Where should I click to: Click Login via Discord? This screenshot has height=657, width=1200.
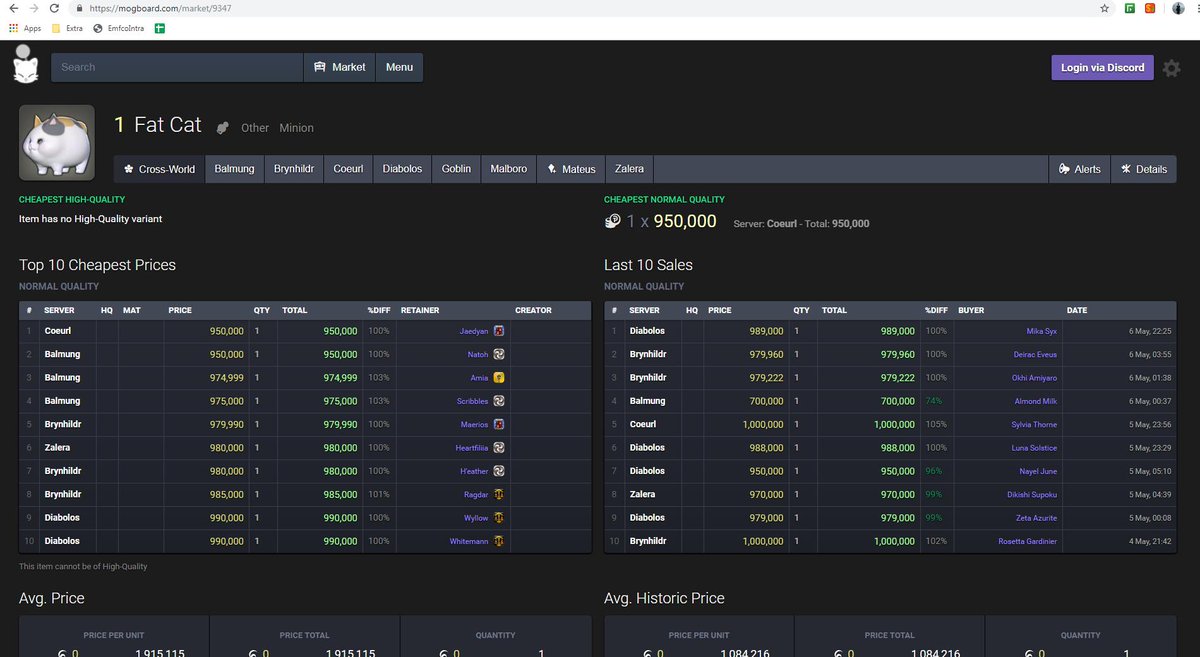(1102, 67)
